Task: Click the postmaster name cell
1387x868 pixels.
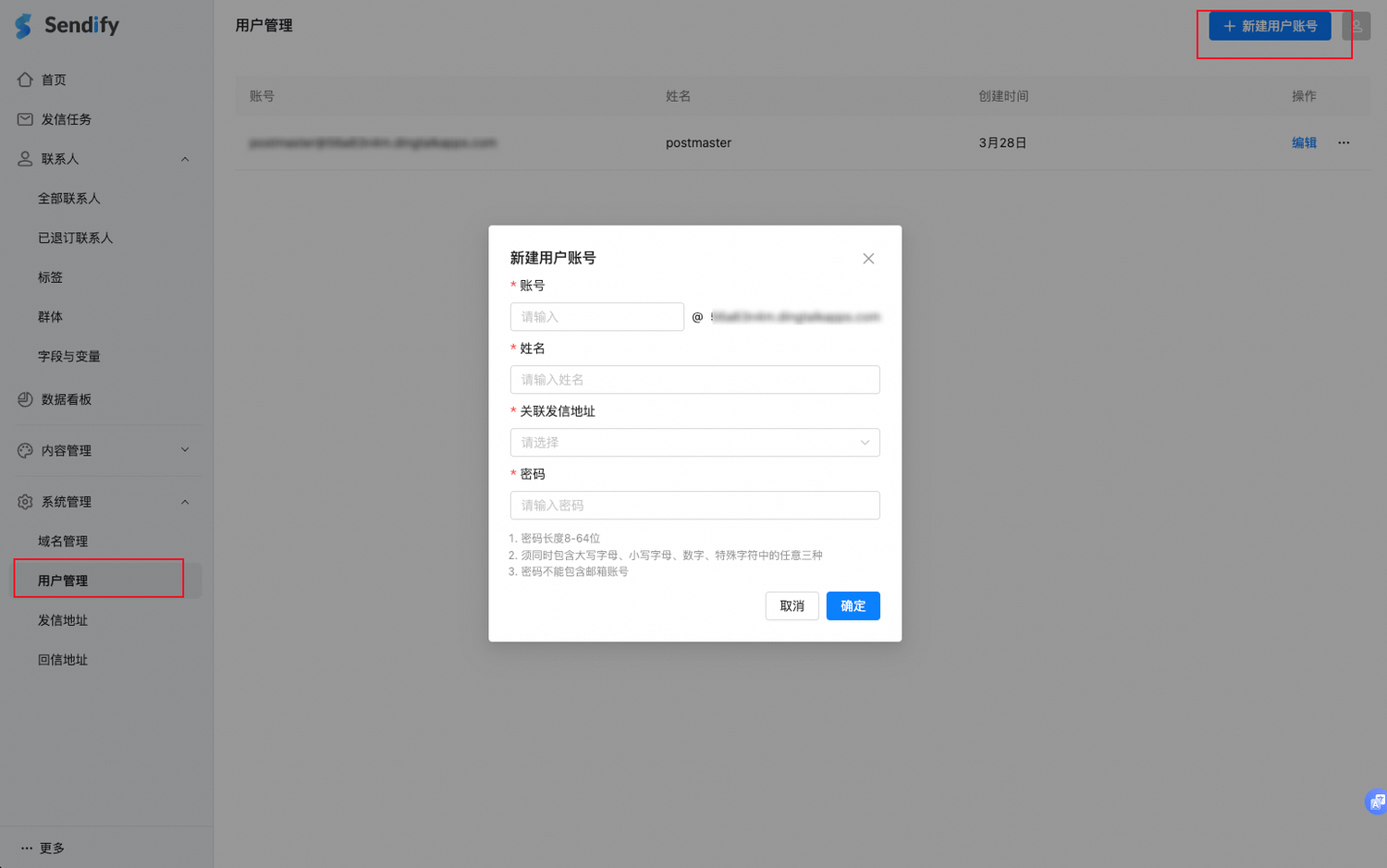Action: pos(698,142)
